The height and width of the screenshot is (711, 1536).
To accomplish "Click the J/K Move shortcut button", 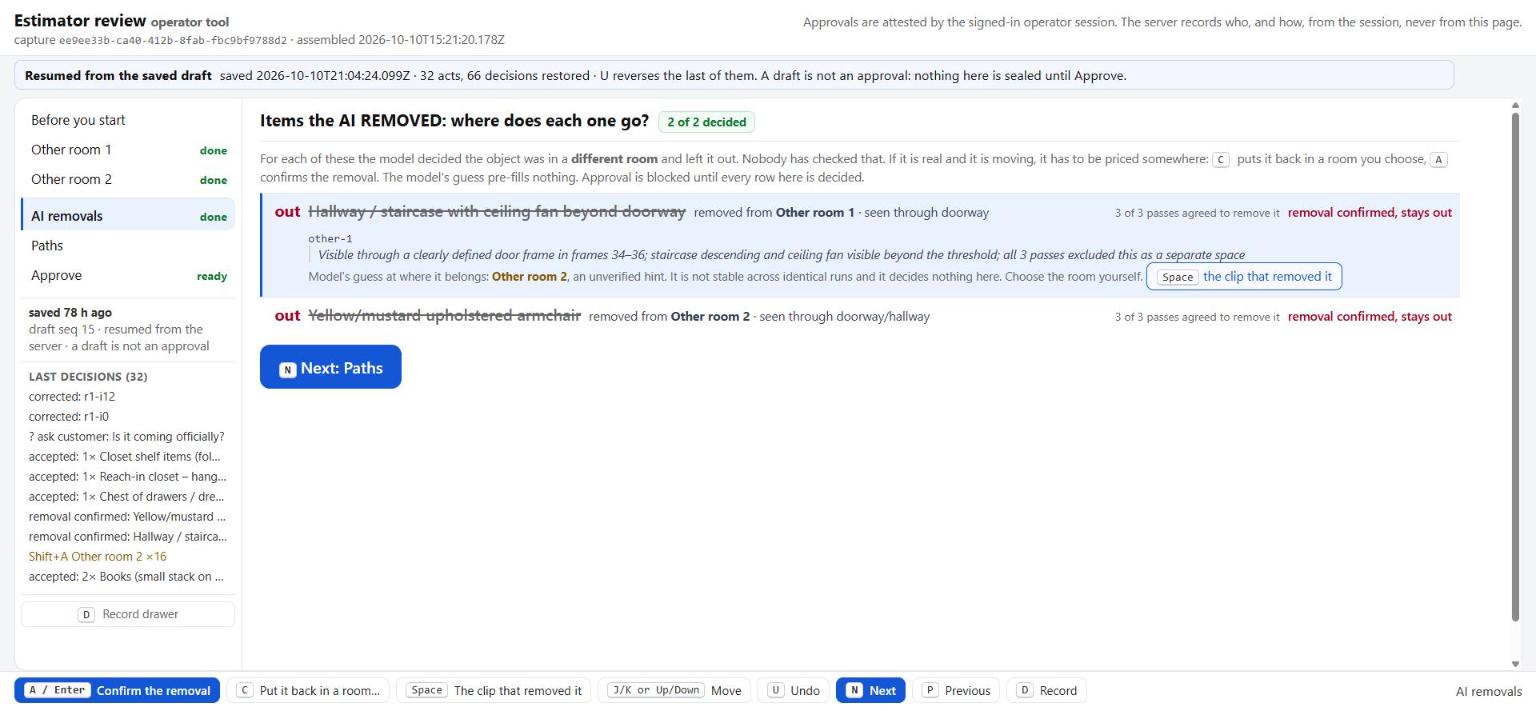I will (674, 690).
